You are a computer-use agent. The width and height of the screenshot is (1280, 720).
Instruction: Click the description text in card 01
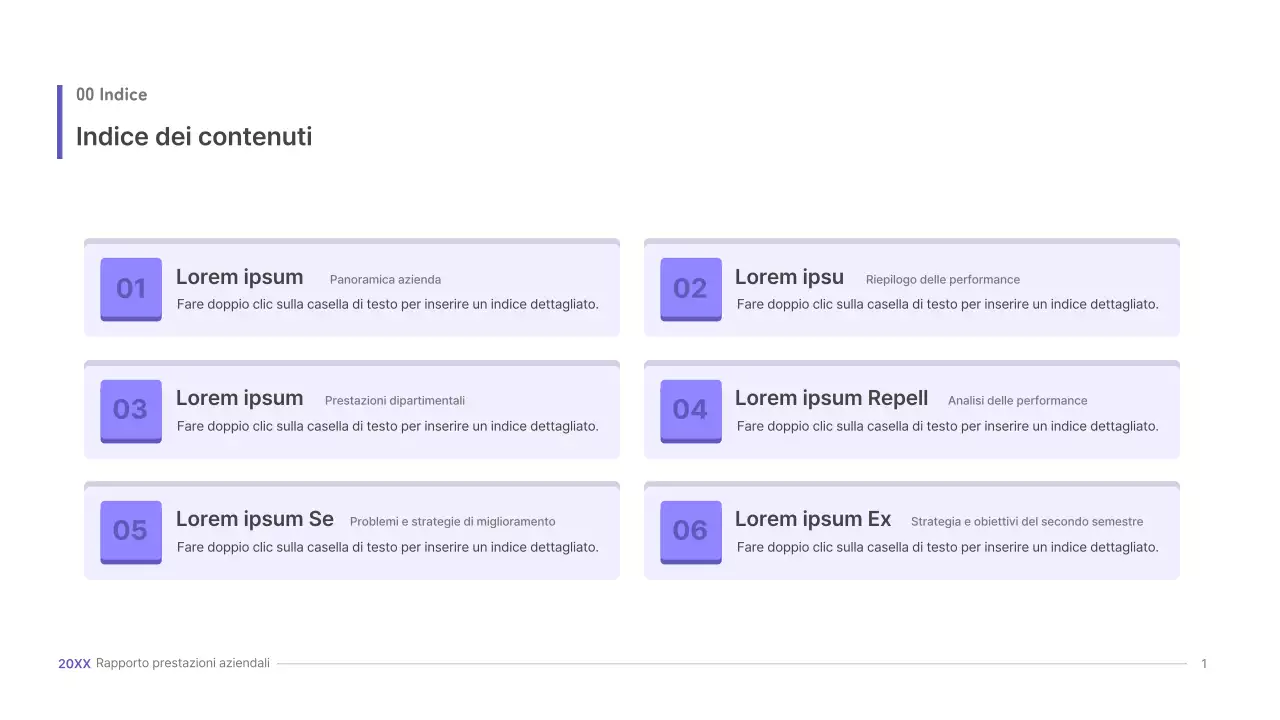pyautogui.click(x=387, y=304)
